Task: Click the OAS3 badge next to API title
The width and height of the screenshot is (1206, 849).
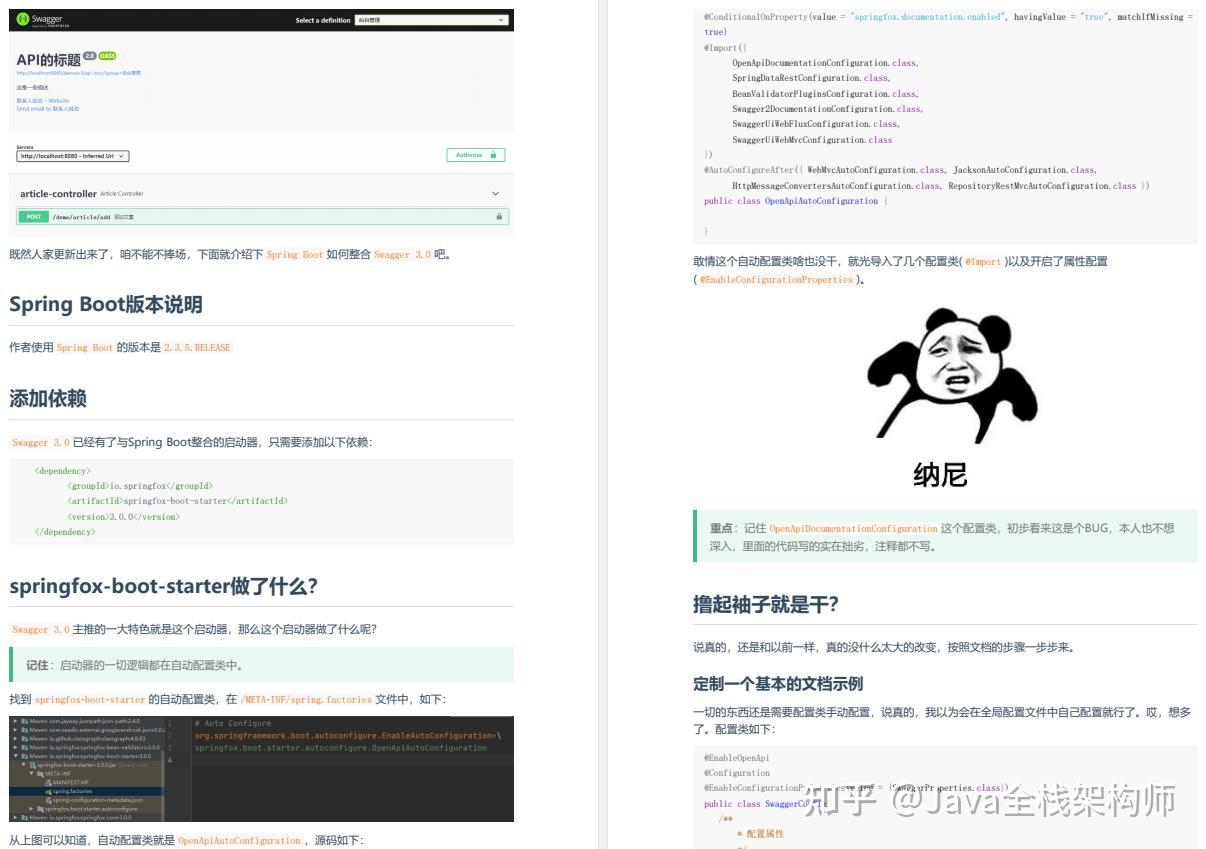Action: click(105, 56)
